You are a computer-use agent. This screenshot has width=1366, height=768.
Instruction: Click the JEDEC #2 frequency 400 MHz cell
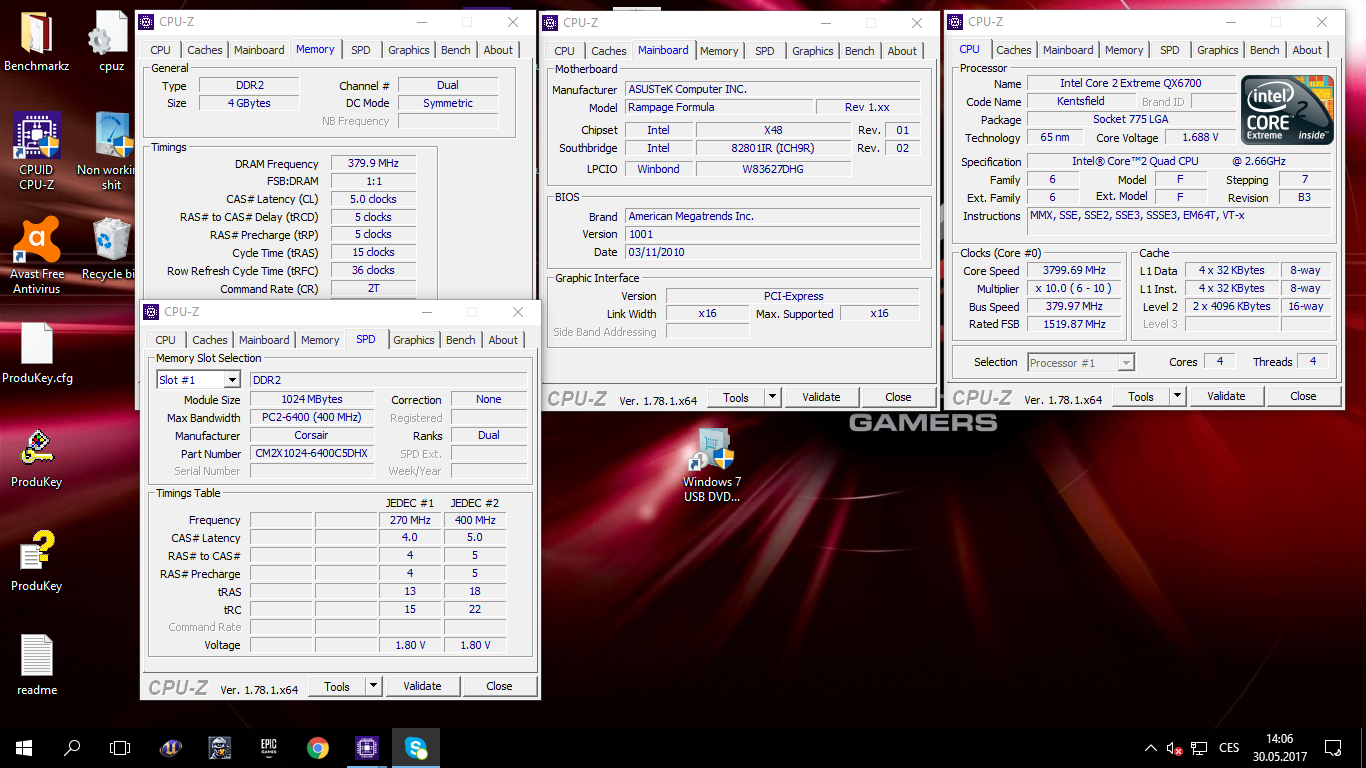[x=475, y=520]
